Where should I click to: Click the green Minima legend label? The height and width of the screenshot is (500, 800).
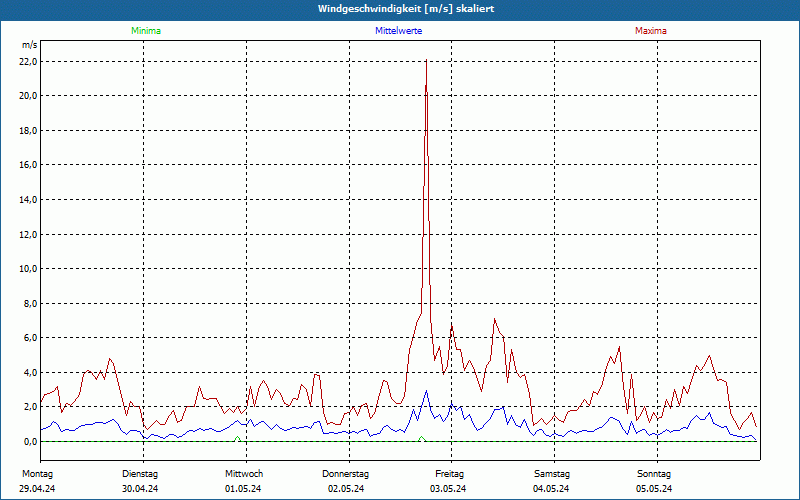coord(146,31)
